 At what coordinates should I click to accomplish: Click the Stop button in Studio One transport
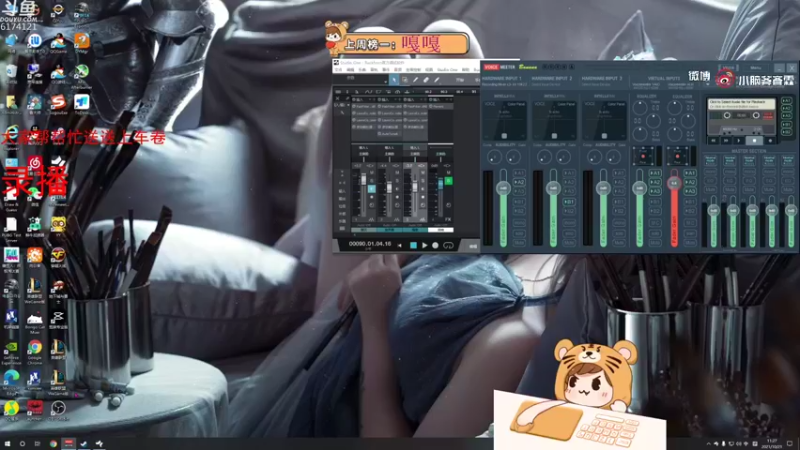click(x=413, y=245)
